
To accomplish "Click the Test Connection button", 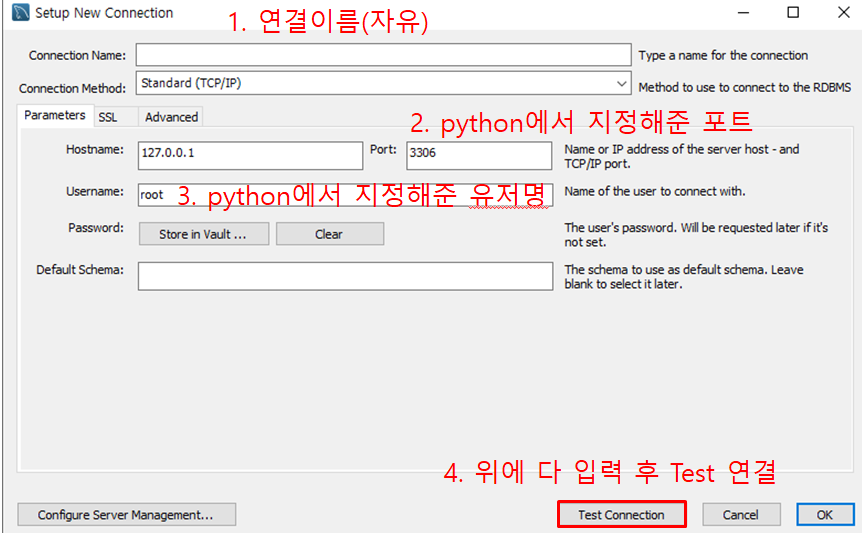I will pos(621,515).
